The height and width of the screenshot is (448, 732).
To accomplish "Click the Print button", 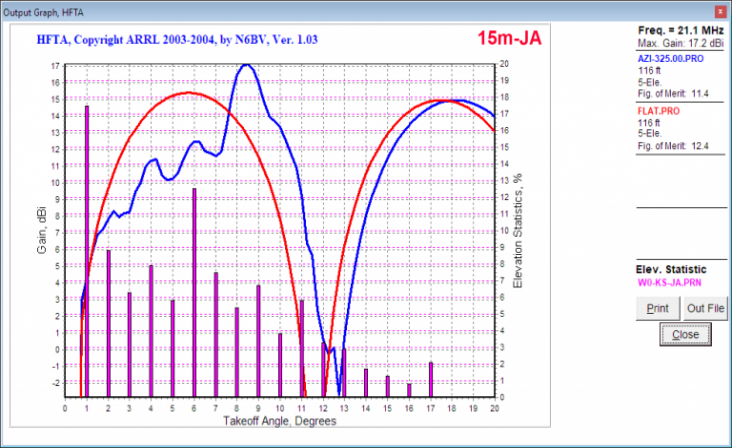I will click(657, 308).
